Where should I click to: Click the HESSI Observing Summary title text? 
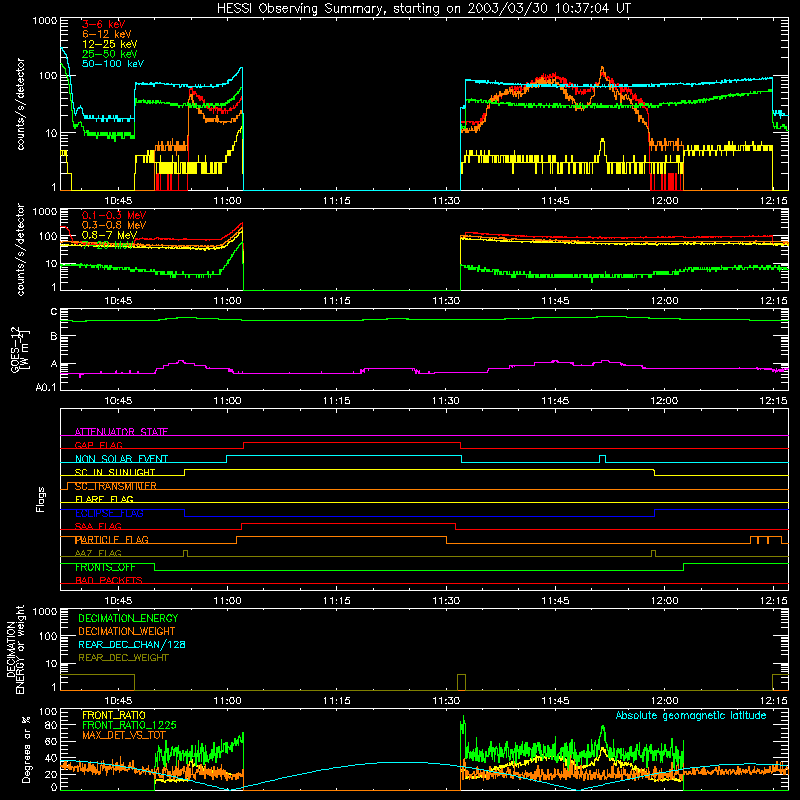click(x=423, y=8)
